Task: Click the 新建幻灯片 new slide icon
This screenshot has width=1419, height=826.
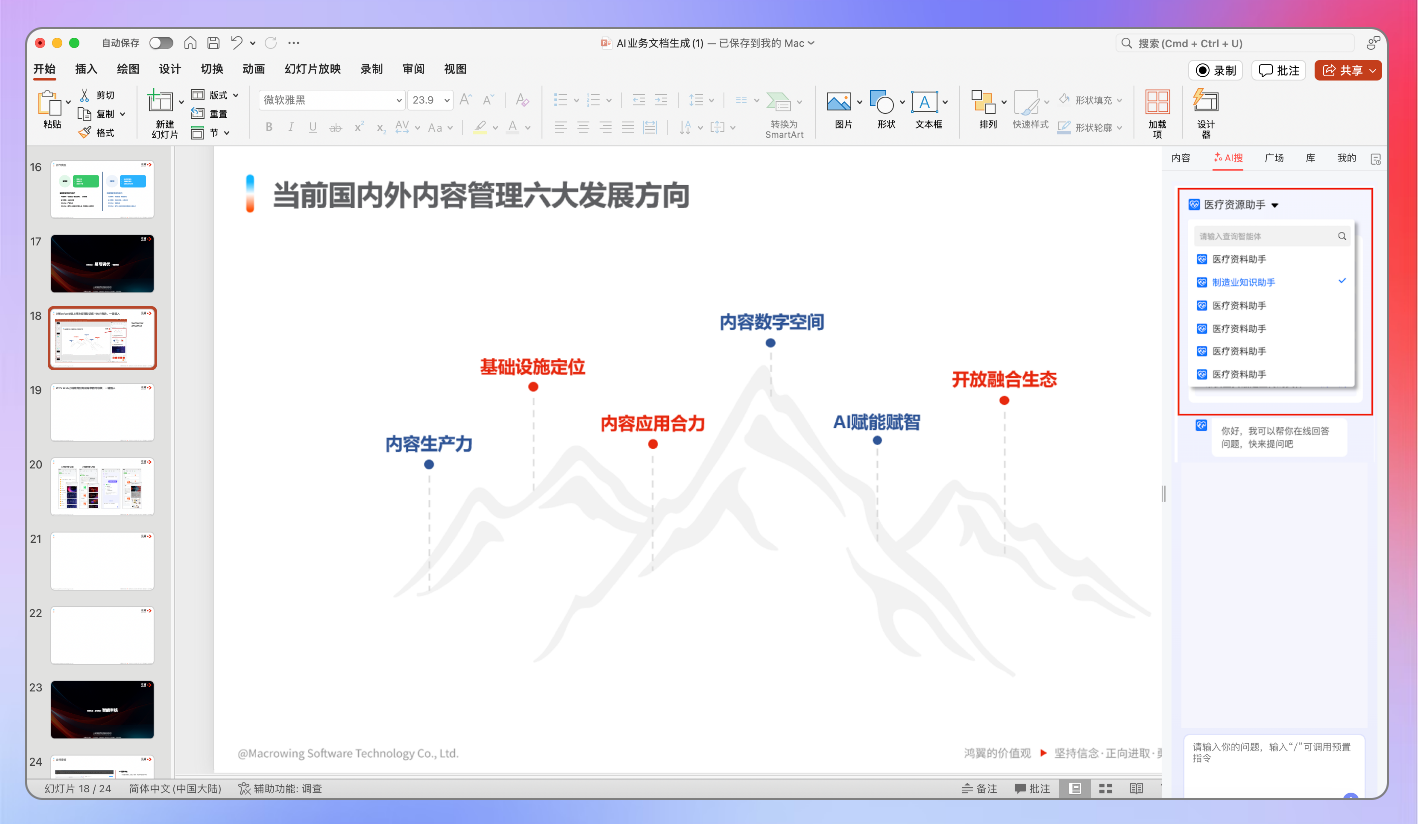Action: (160, 101)
